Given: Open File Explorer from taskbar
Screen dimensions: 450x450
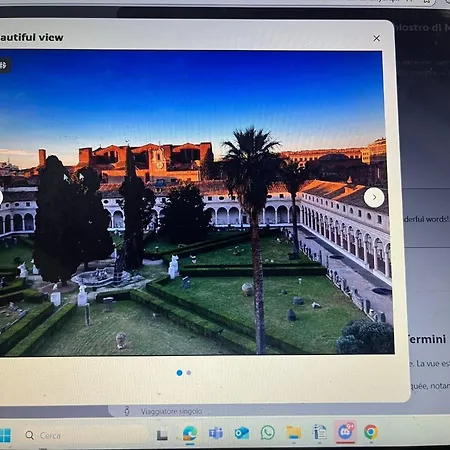Looking at the screenshot, I should (x=294, y=433).
